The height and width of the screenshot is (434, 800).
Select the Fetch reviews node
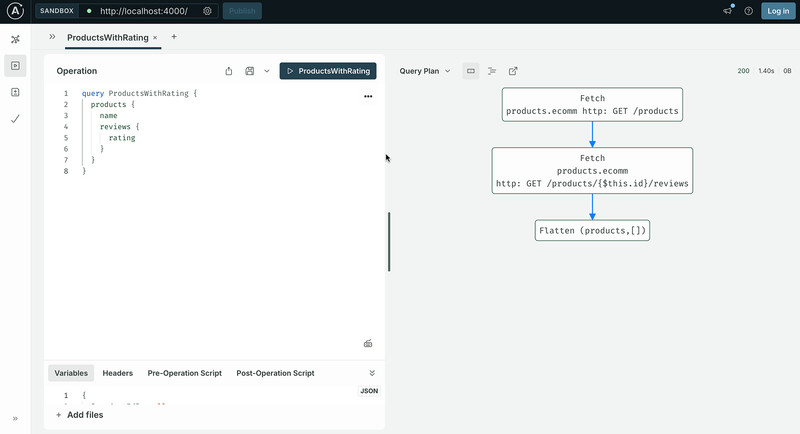click(x=592, y=171)
